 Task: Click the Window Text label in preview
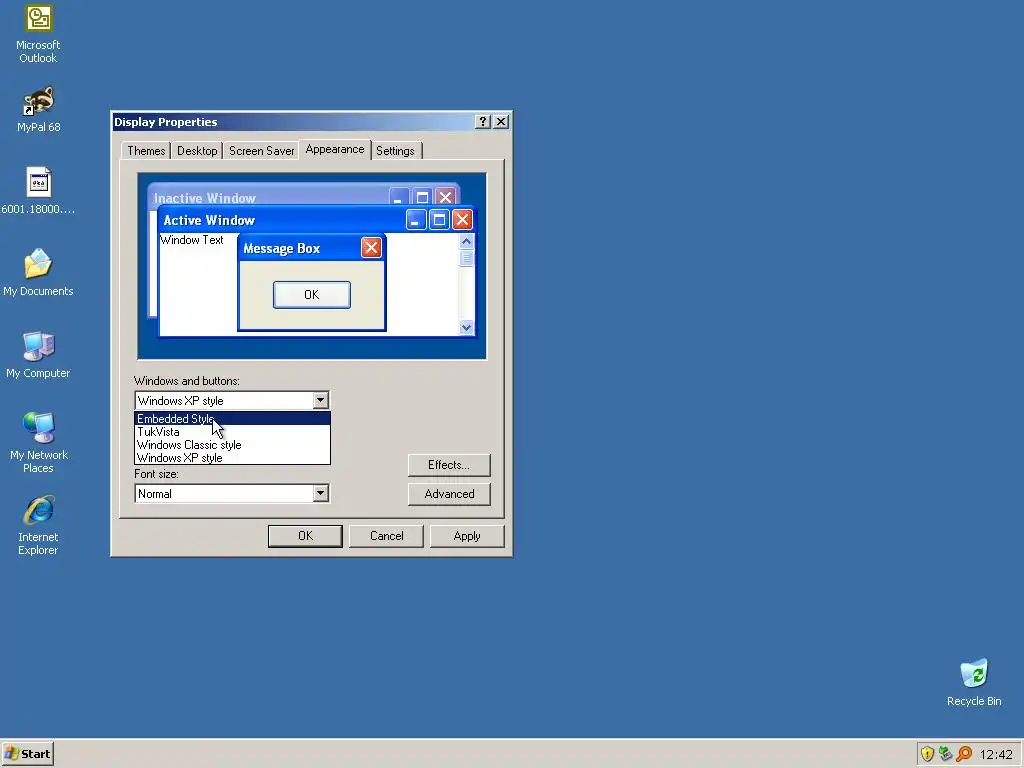tap(191, 240)
